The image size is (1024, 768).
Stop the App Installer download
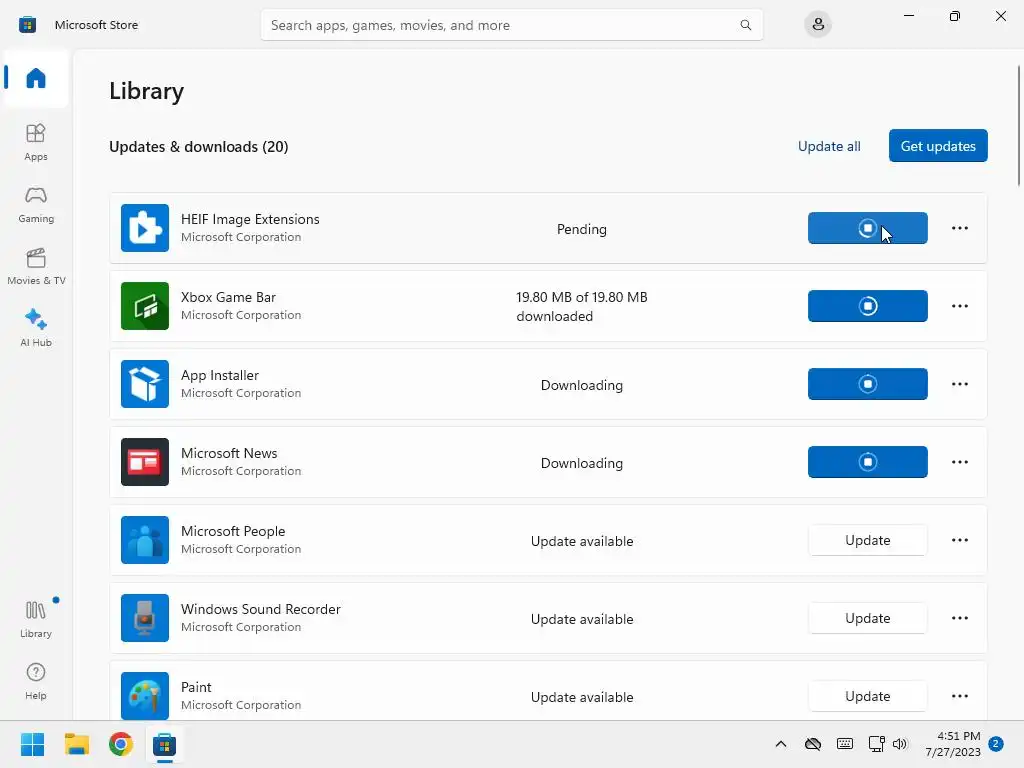click(x=867, y=384)
